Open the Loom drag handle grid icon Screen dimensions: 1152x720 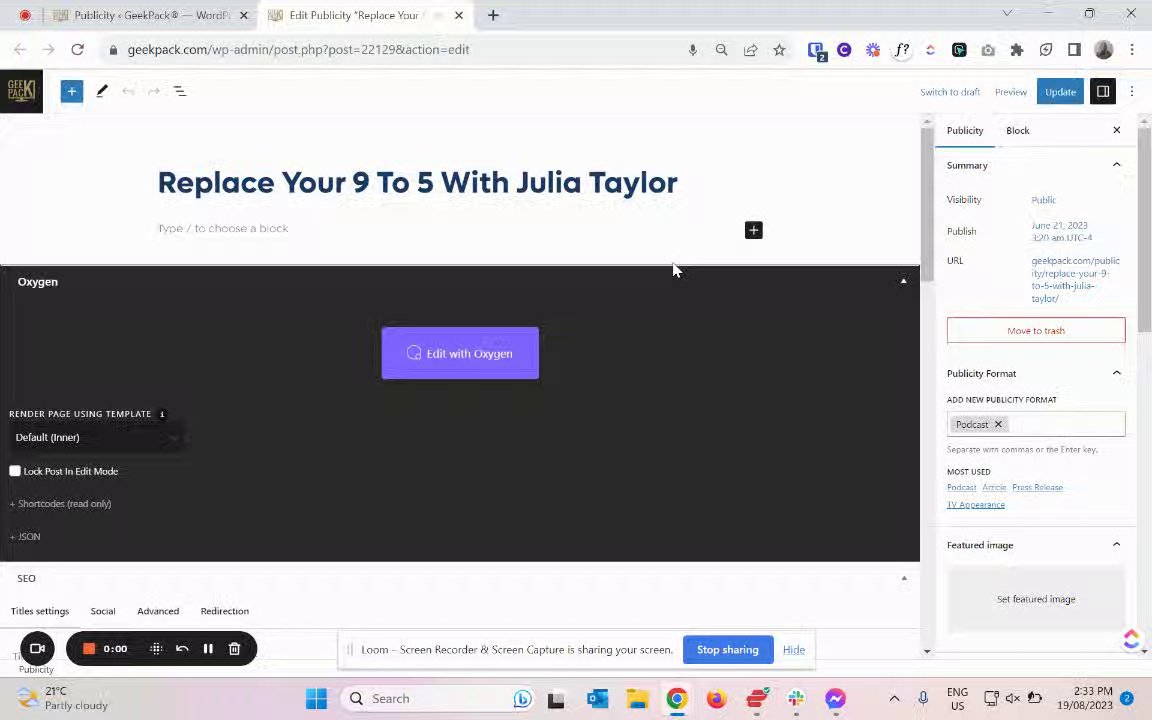(156, 649)
